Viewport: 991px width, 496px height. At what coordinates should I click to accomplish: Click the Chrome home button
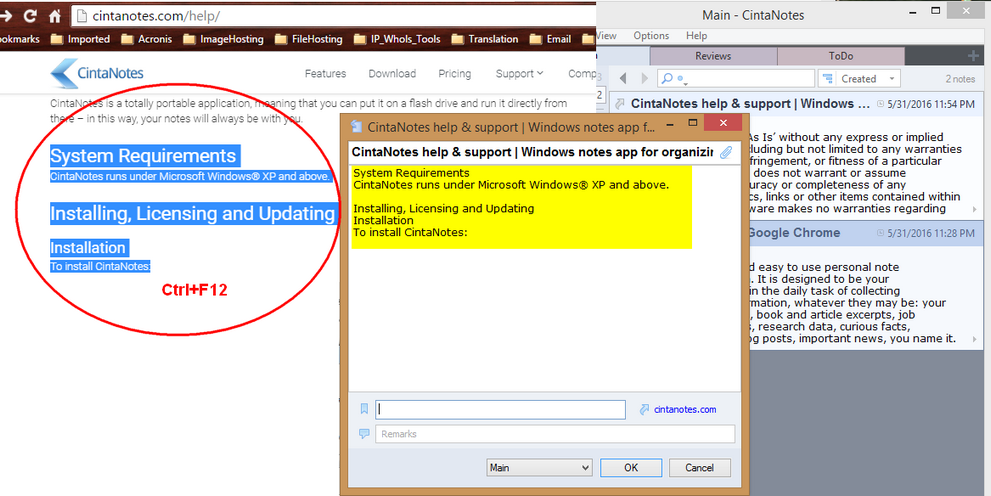tap(55, 16)
